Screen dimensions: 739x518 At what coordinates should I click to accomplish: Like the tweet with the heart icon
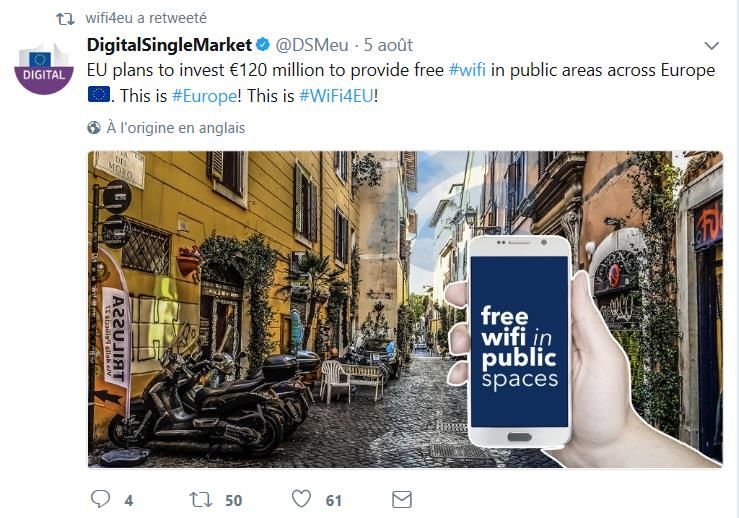(x=302, y=499)
